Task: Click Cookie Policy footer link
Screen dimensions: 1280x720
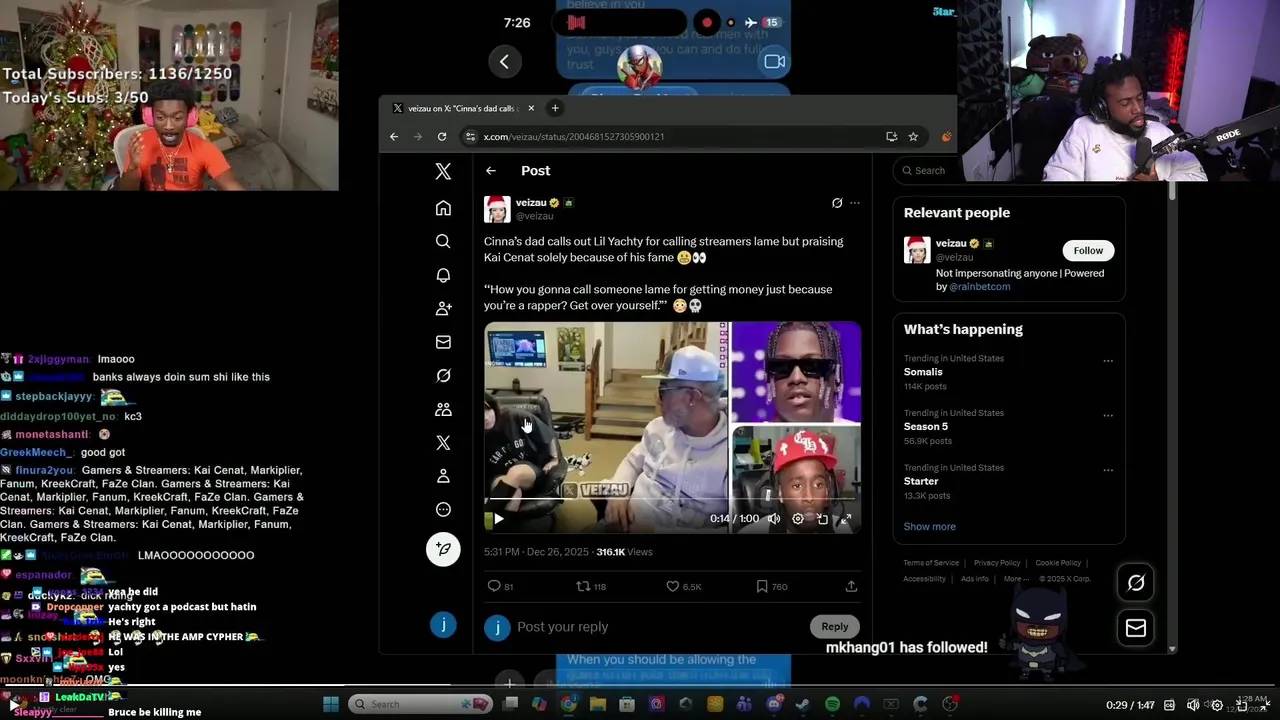Action: 1058,563
